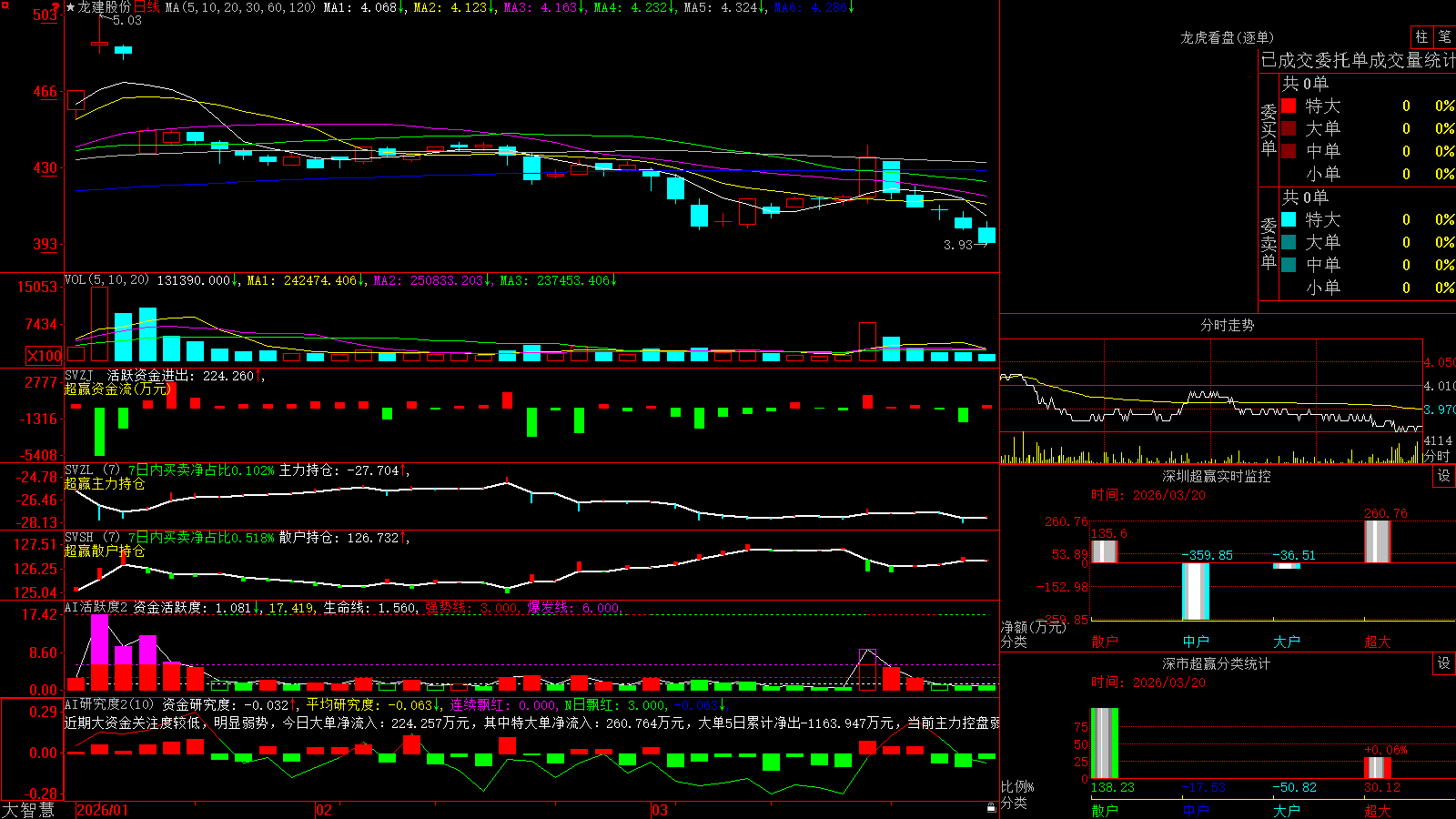Click the 分时 label beside intraday volume

1437,456
